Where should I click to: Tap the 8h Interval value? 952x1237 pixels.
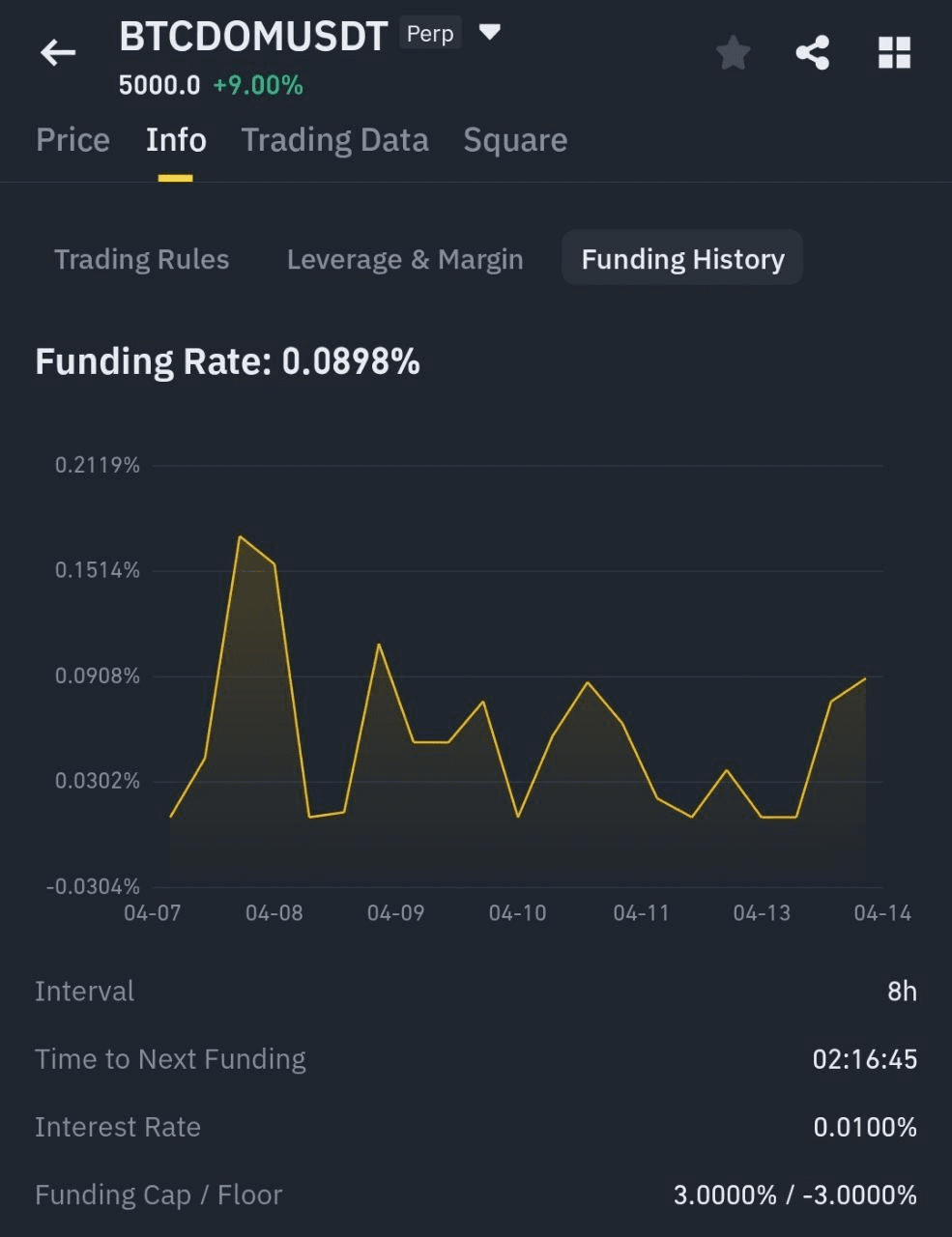(902, 992)
